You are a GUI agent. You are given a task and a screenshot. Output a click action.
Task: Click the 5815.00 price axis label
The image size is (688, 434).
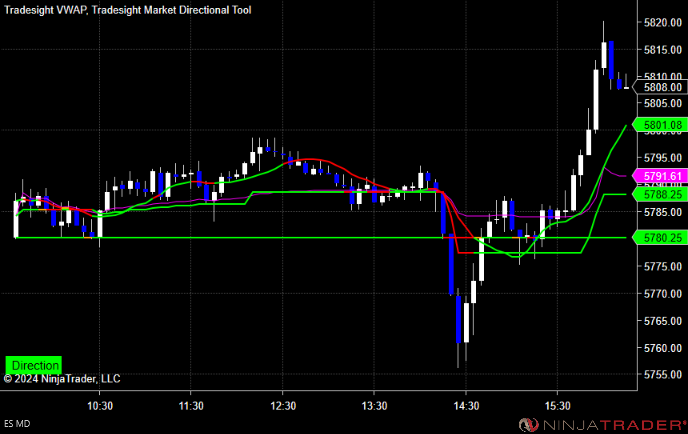[x=663, y=50]
